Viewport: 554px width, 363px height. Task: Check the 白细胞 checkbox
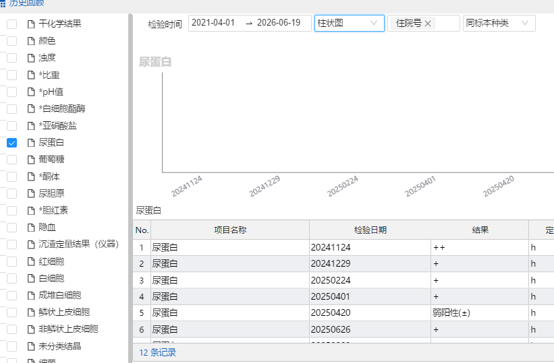(x=12, y=279)
